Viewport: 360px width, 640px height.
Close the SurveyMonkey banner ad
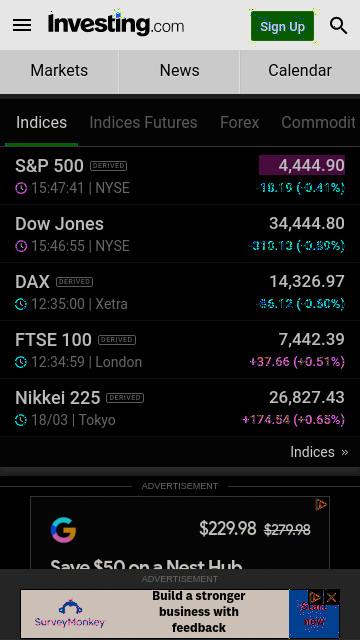coord(331,598)
